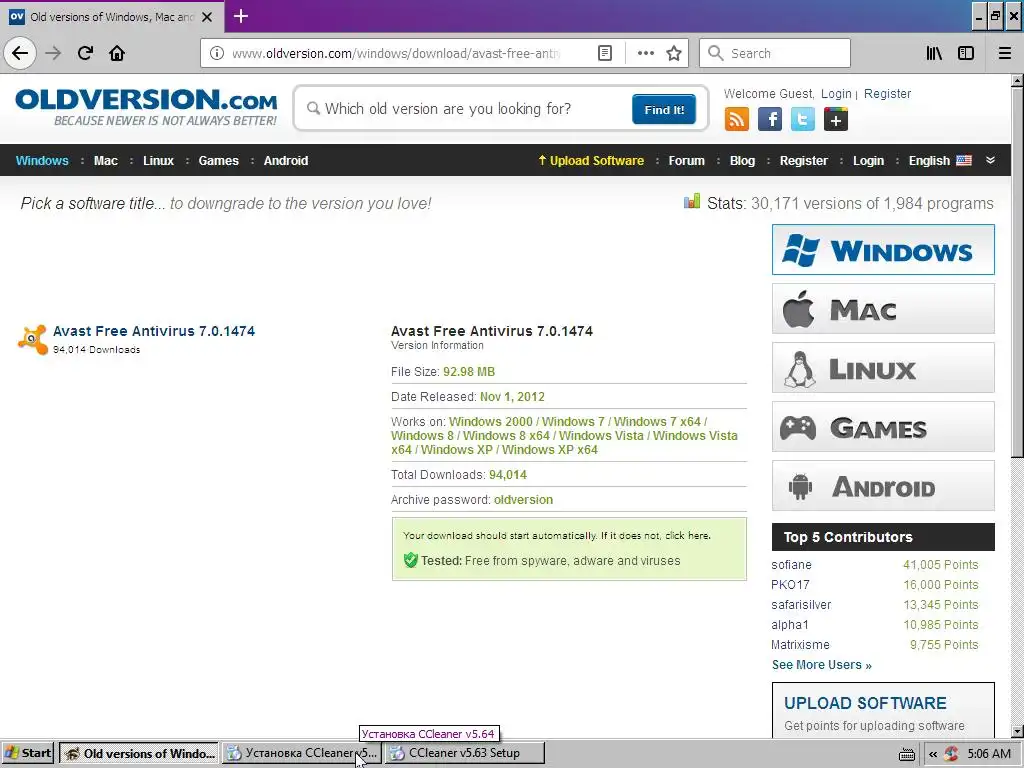Screen dimensions: 1024x768
Task: Open page actions three-dots menu
Action: pyautogui.click(x=645, y=53)
